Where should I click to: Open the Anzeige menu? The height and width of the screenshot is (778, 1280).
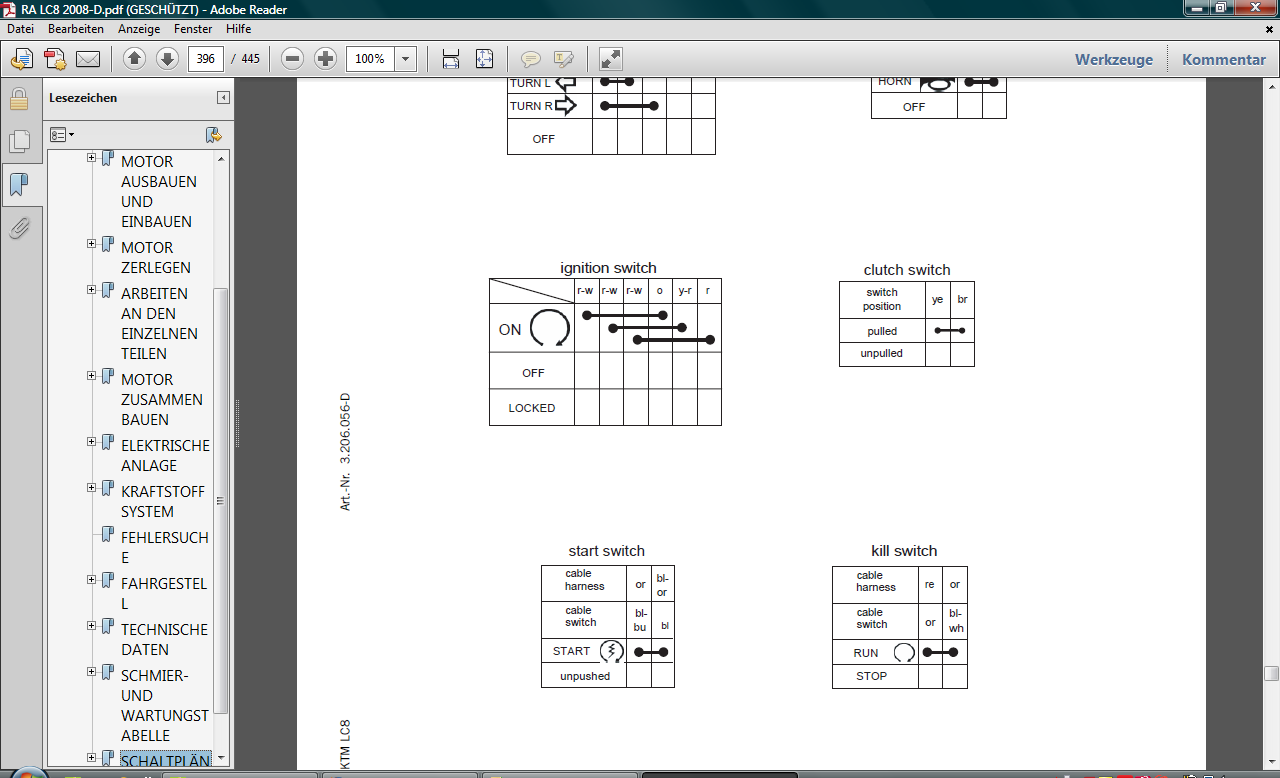point(139,29)
